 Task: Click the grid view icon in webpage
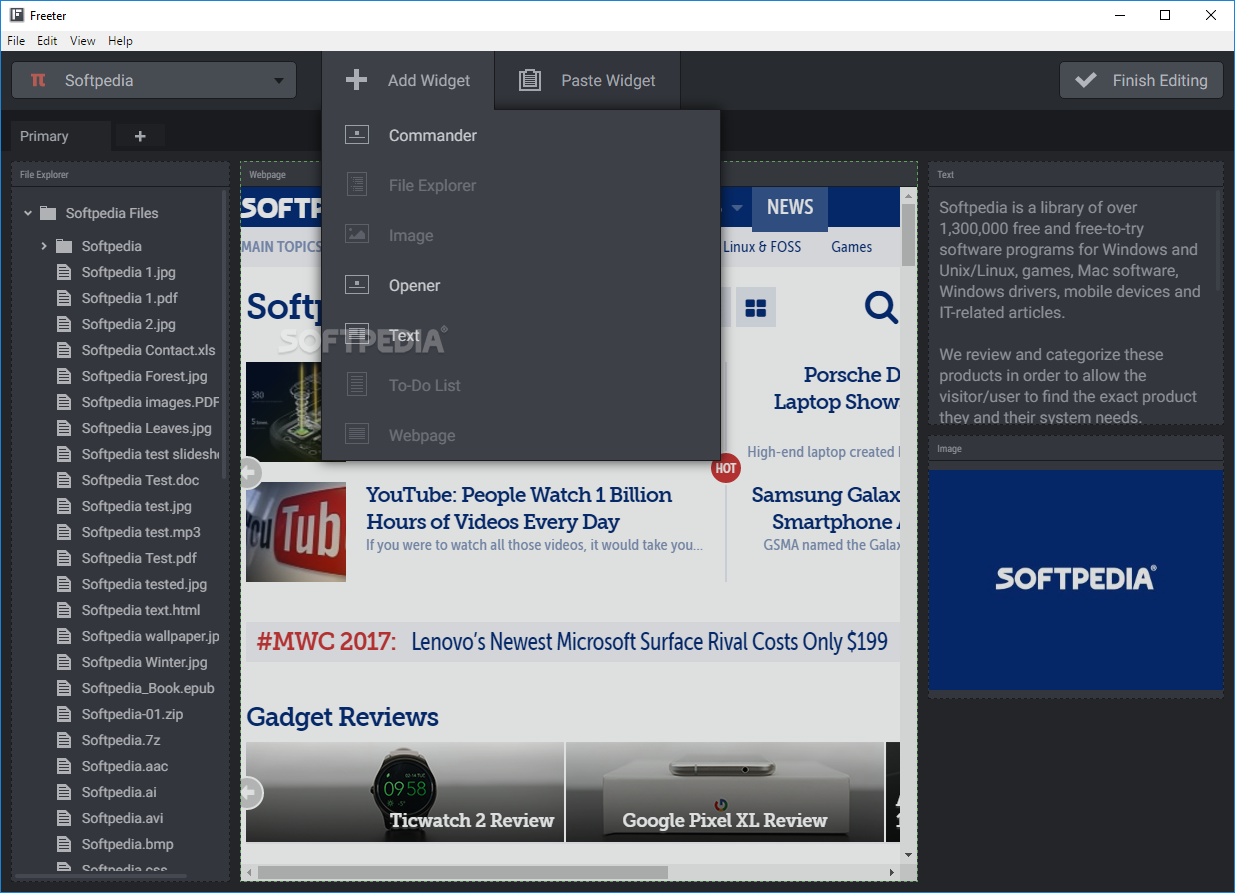tap(756, 307)
